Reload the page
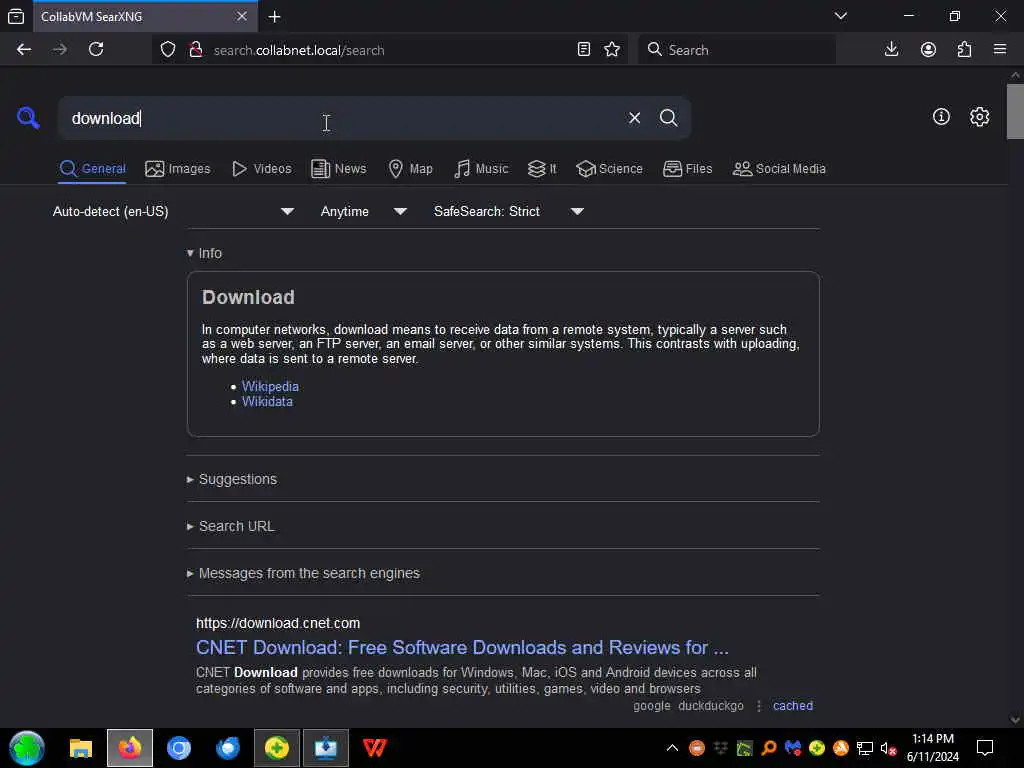Screen dimensions: 1024x768 pos(96,50)
